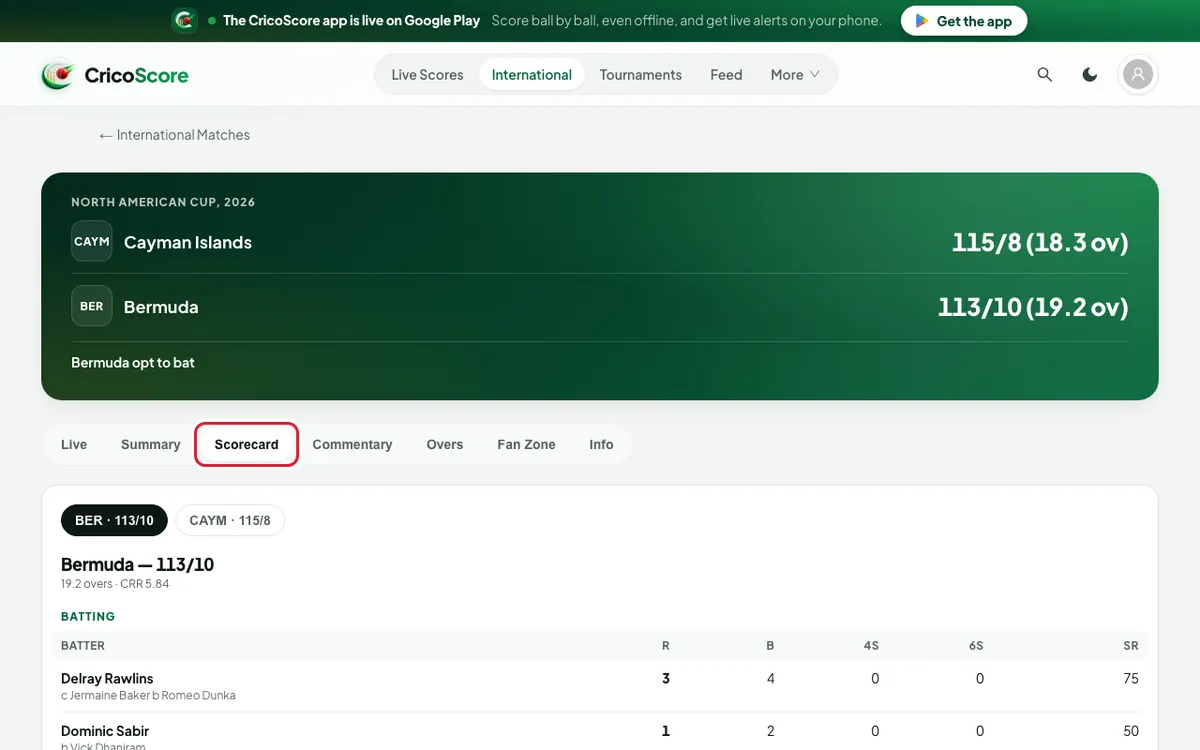Click the BATTING section label

click(88, 617)
